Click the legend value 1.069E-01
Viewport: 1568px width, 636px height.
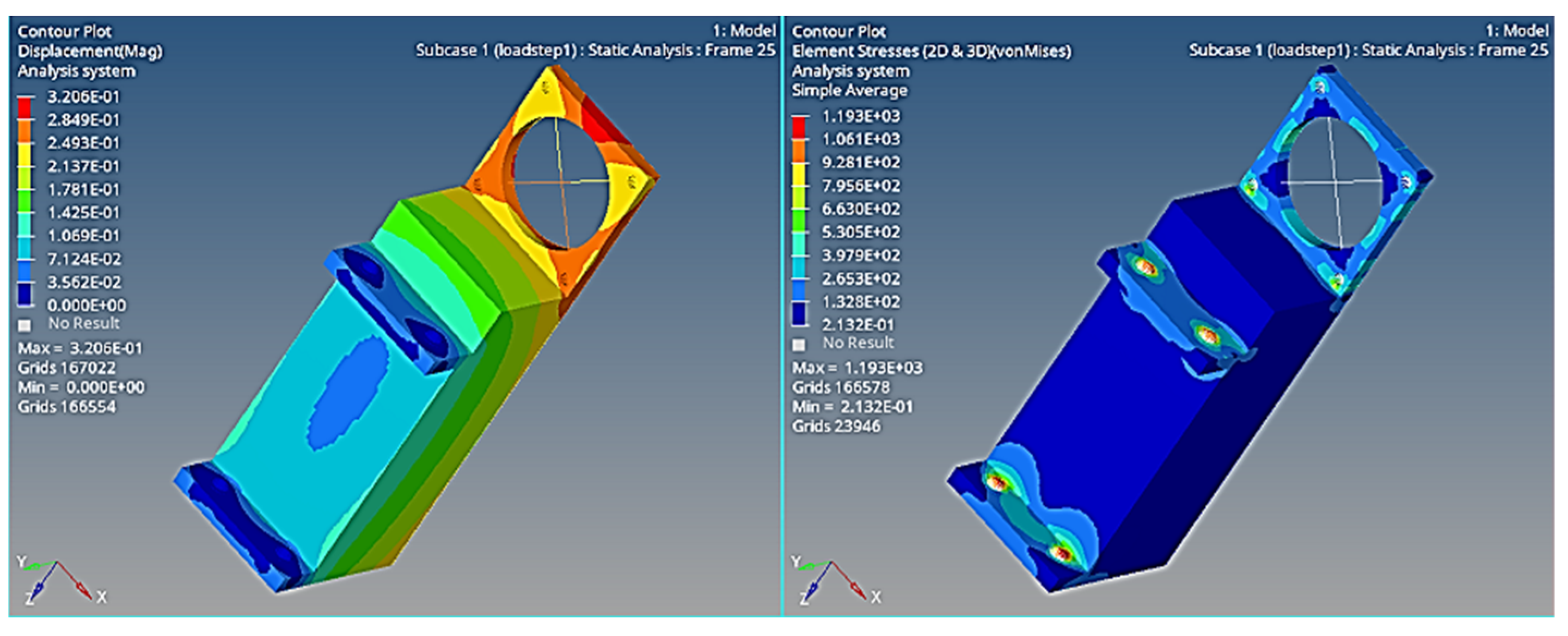click(x=84, y=236)
